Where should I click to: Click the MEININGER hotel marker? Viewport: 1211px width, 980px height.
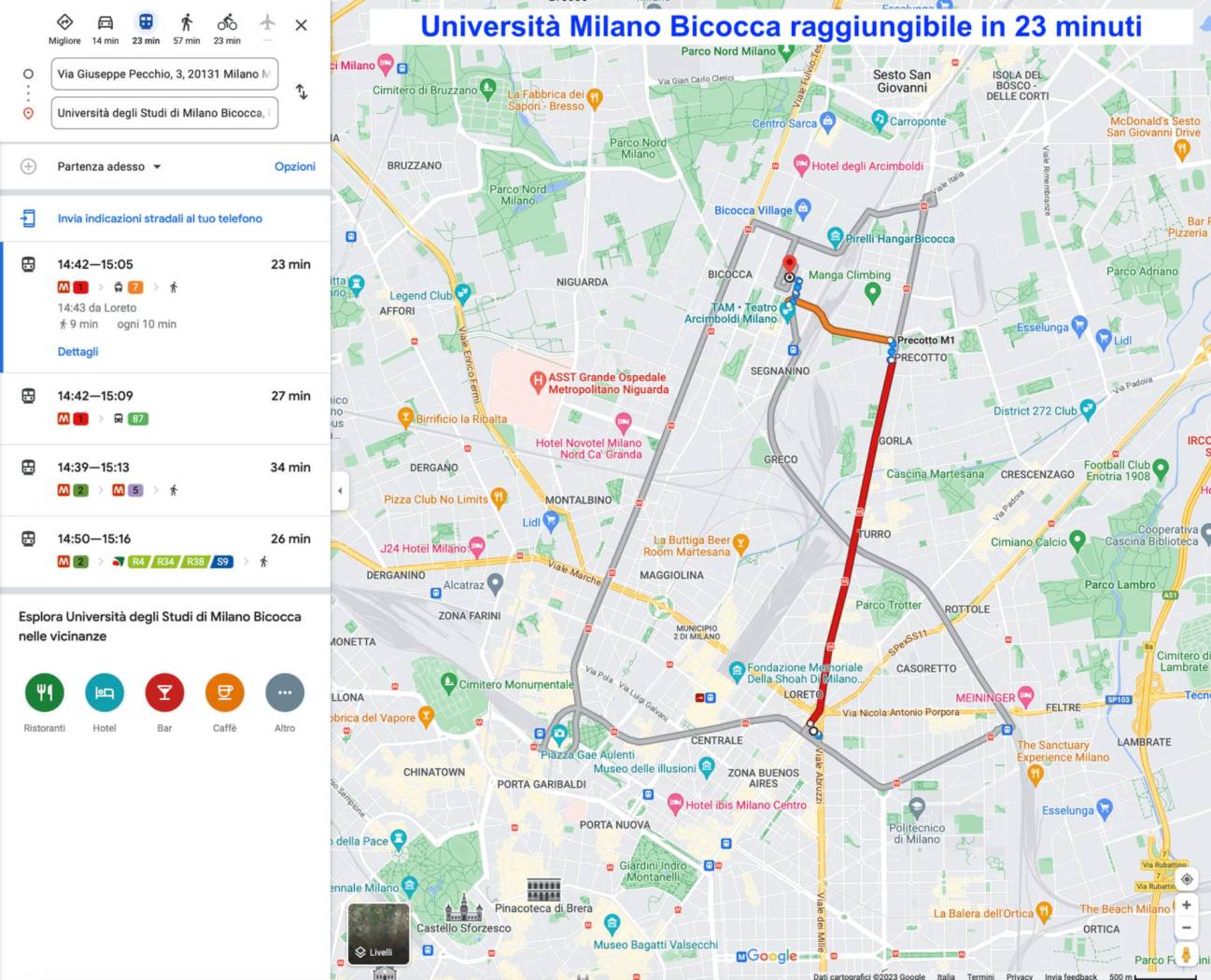pos(1025,695)
